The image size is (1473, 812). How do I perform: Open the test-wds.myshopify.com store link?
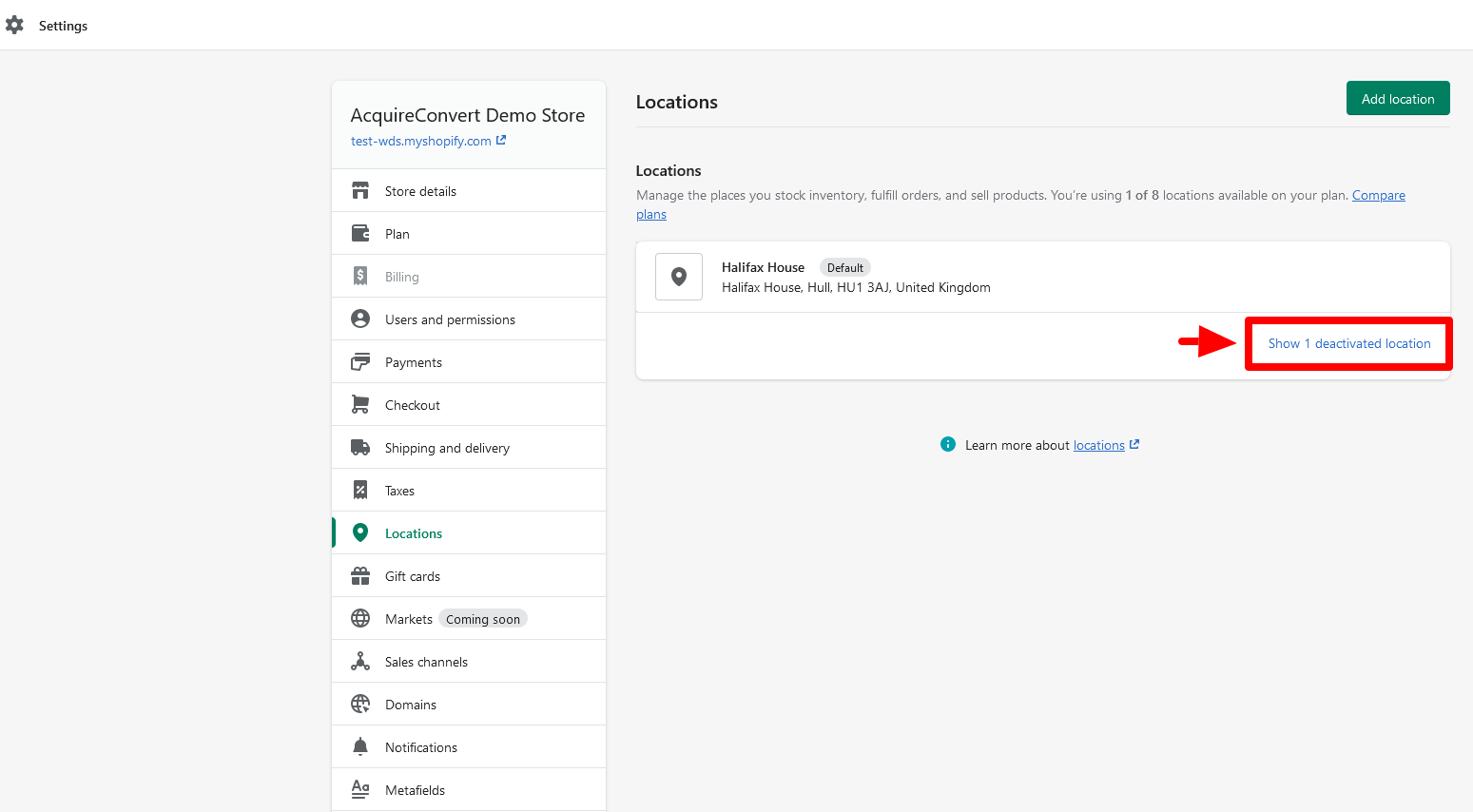[x=421, y=141]
